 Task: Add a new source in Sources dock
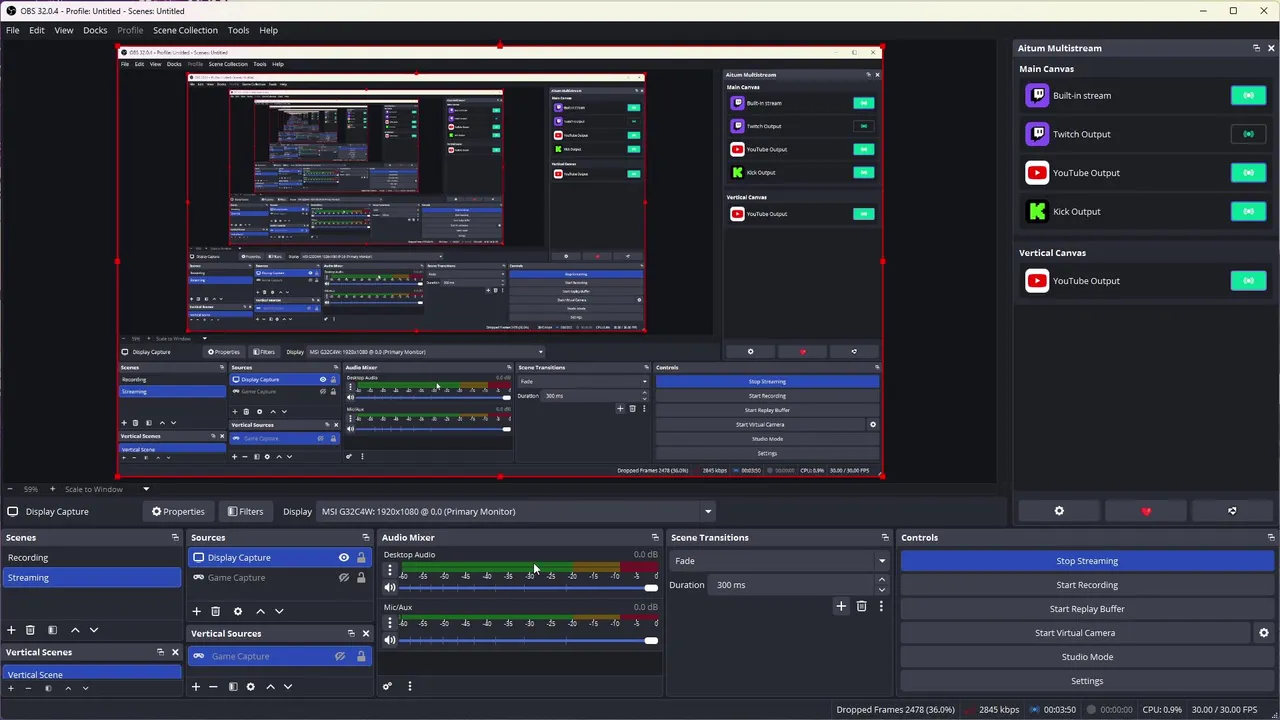tap(196, 611)
